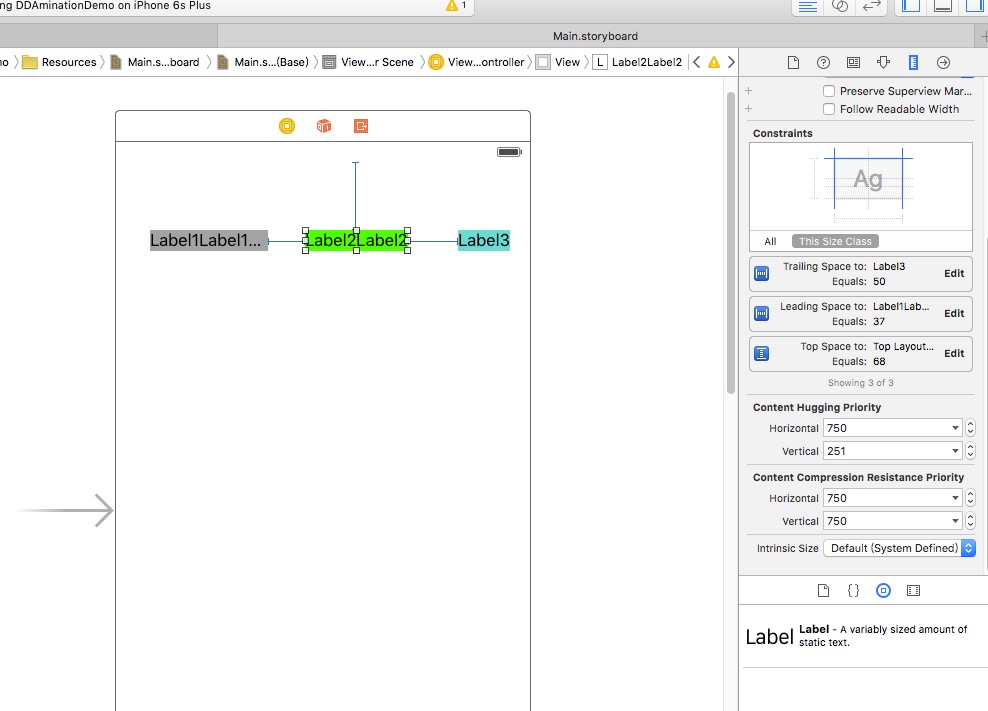Image resolution: width=988 pixels, height=711 pixels.
Task: Click the First Responder icon in scene dock
Action: coord(324,126)
